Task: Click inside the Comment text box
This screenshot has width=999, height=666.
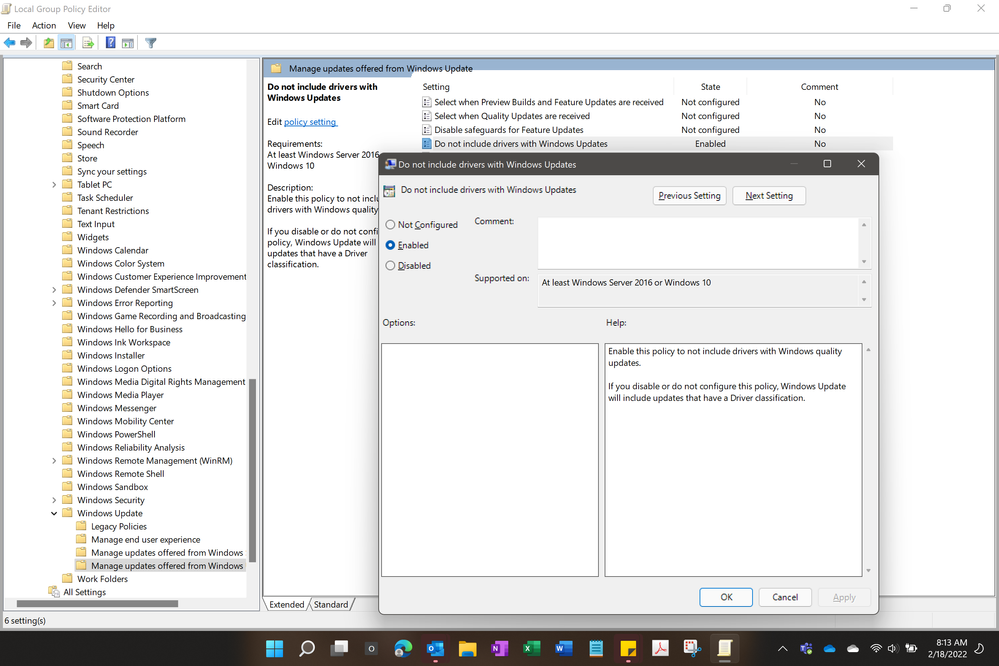Action: [x=698, y=243]
